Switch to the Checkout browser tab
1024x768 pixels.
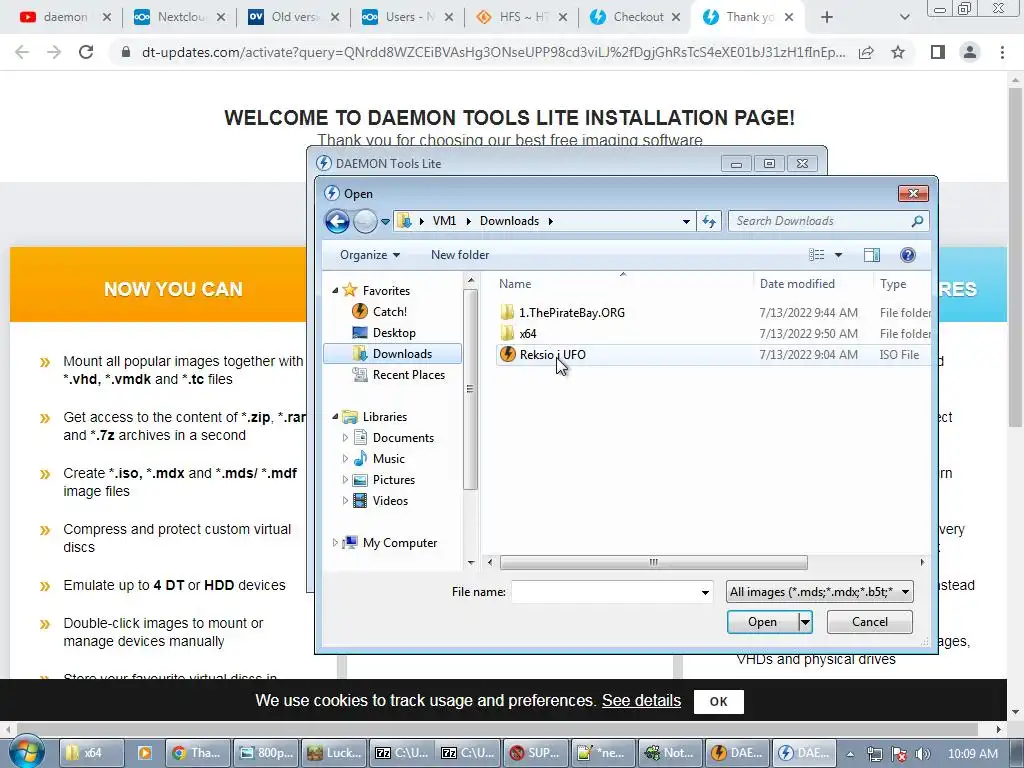[637, 17]
